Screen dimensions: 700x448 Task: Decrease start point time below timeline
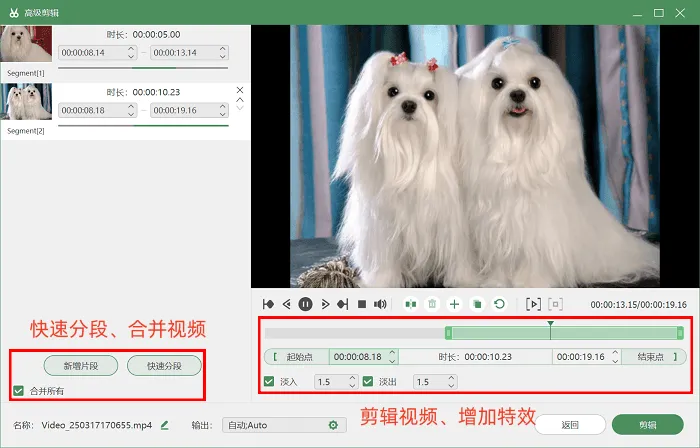pos(392,361)
